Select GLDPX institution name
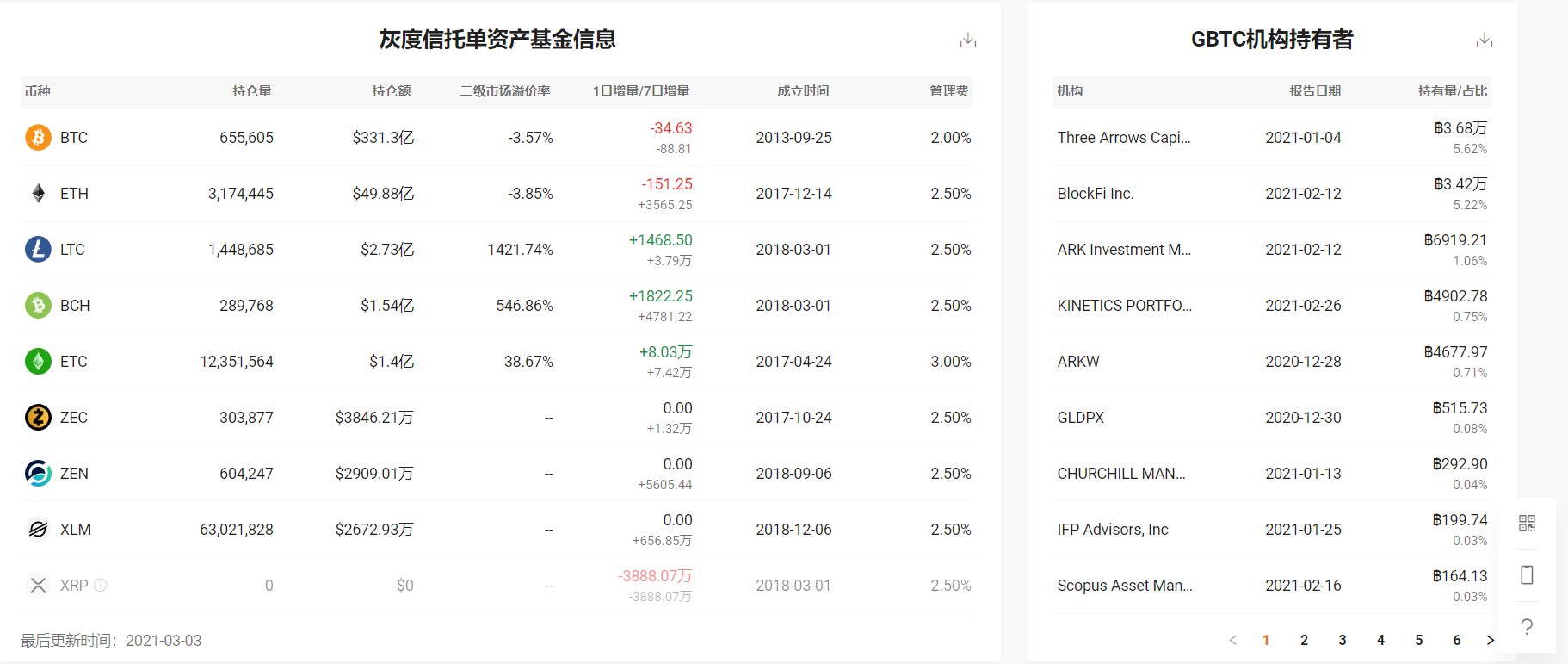The width and height of the screenshot is (1568, 664). [x=1081, y=418]
